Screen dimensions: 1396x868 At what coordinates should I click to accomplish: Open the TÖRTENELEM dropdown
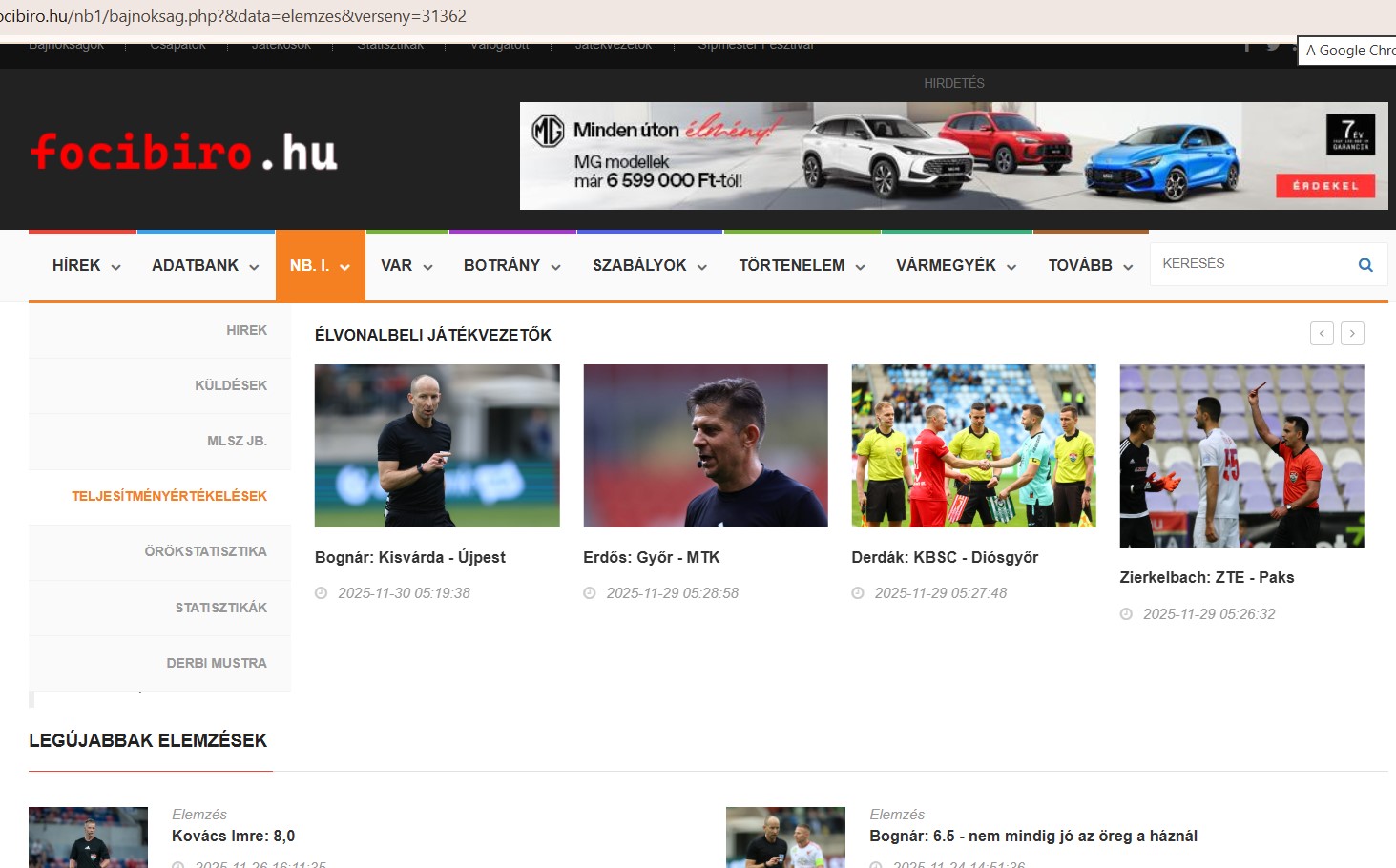(x=802, y=266)
